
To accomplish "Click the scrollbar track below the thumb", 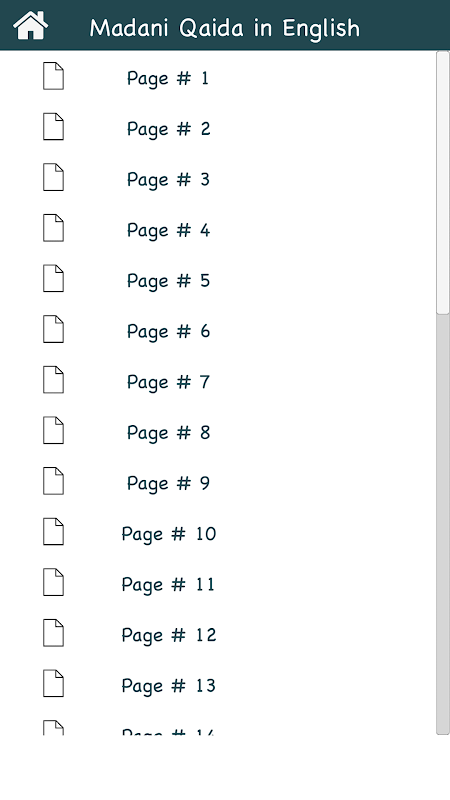I will [x=443, y=524].
